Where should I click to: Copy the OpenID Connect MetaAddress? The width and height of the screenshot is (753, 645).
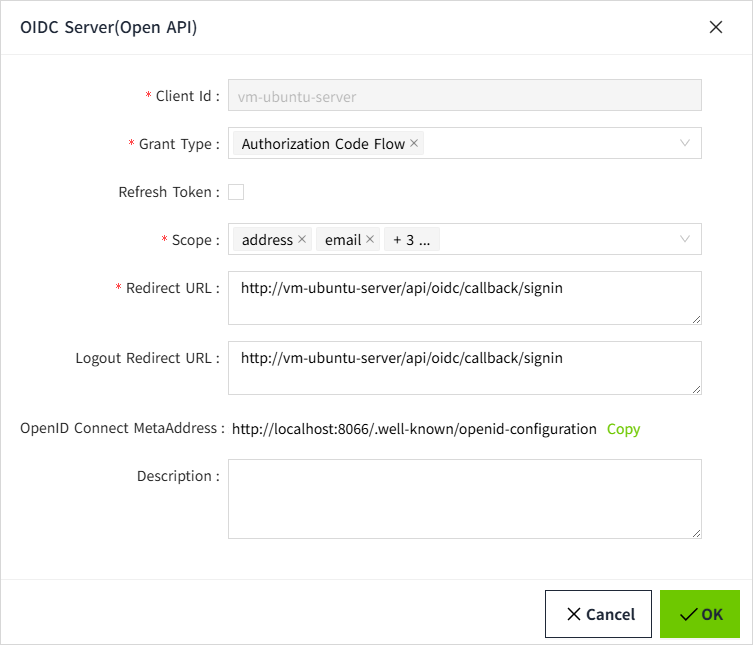pyautogui.click(x=623, y=429)
